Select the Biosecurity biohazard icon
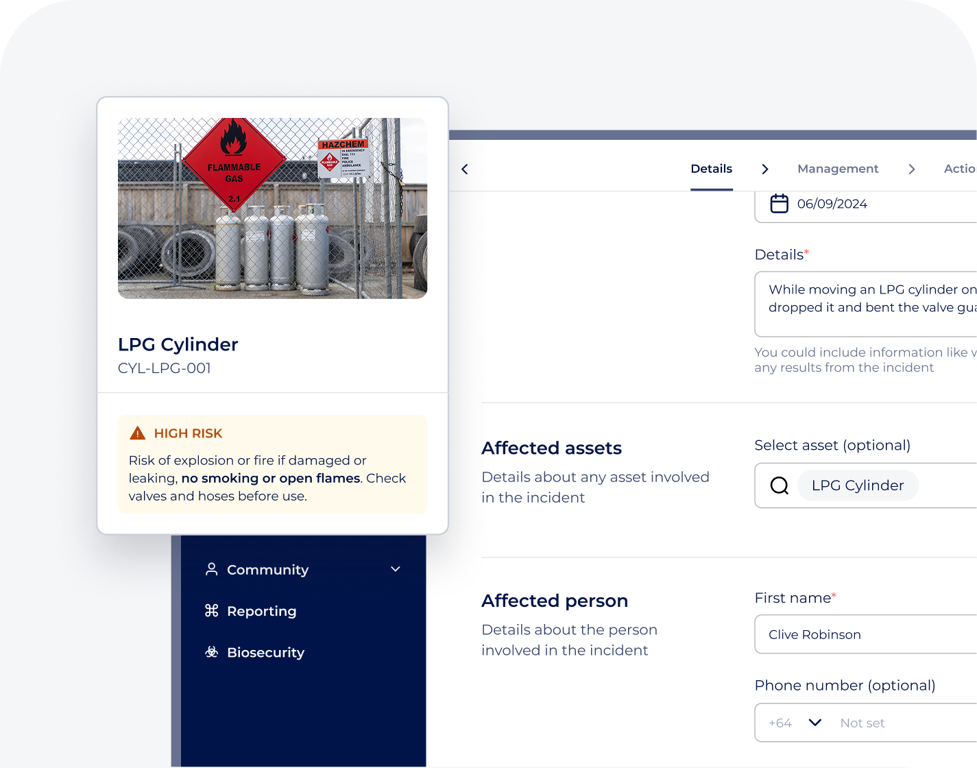This screenshot has width=977, height=768. pyautogui.click(x=210, y=652)
